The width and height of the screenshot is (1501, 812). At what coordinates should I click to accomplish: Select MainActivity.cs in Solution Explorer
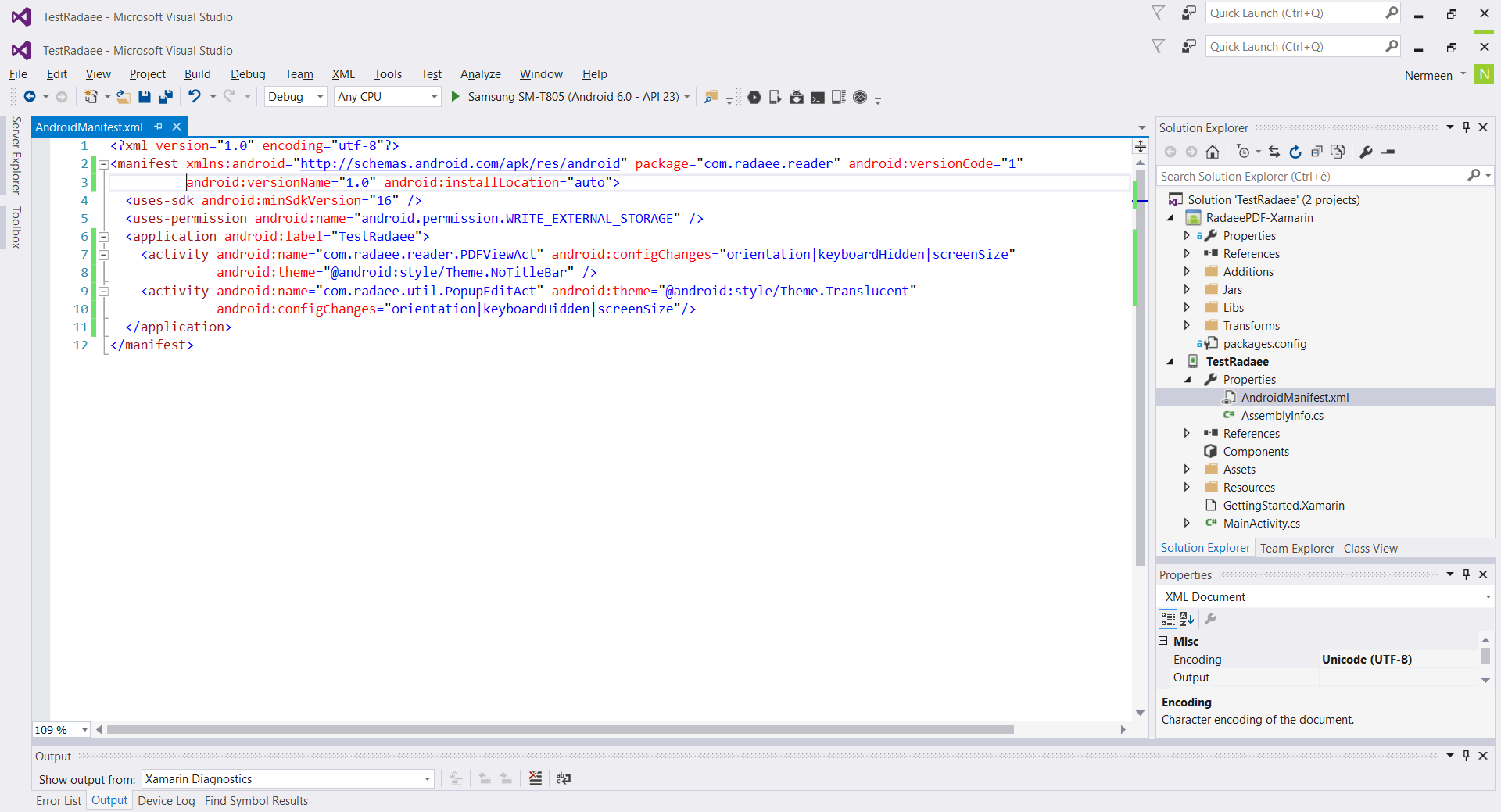[x=1261, y=524]
